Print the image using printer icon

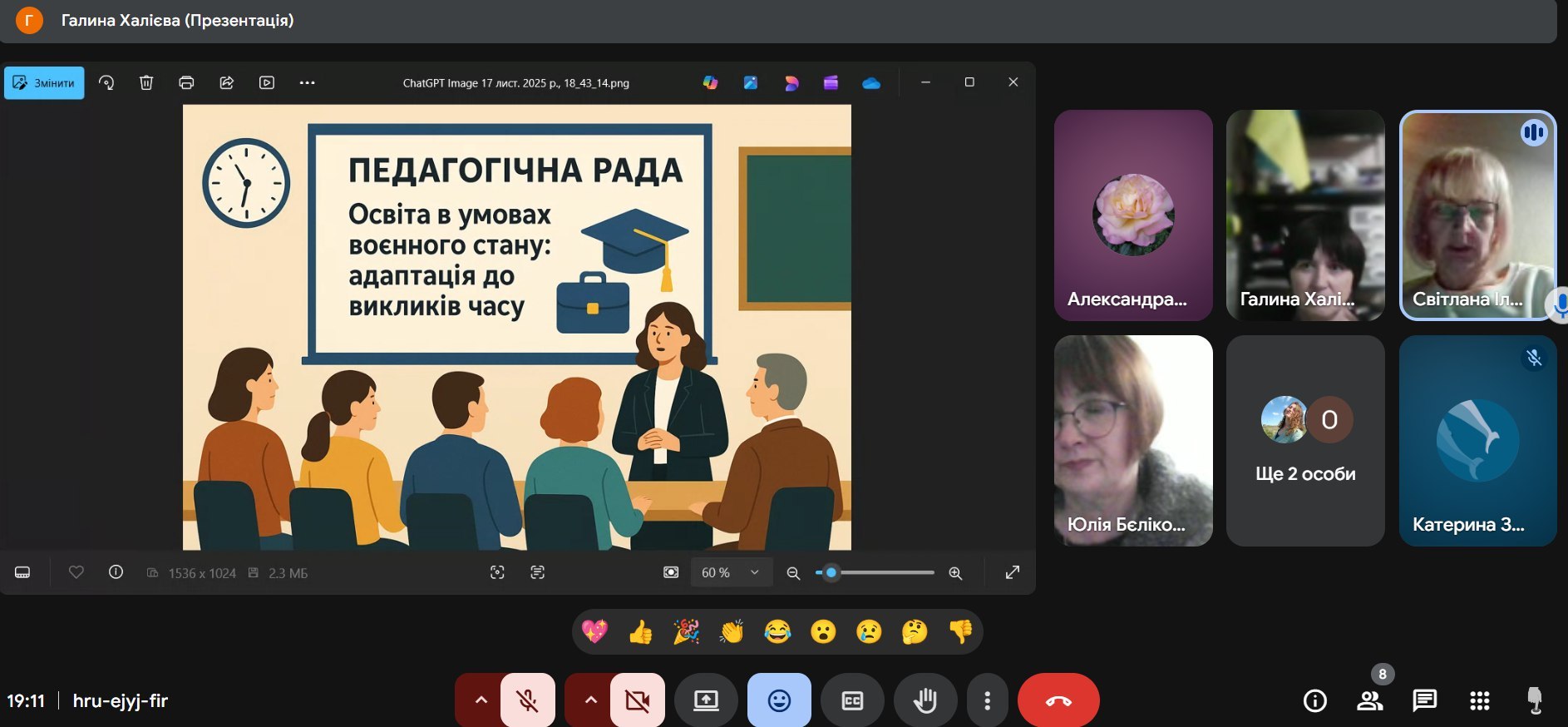pyautogui.click(x=186, y=82)
